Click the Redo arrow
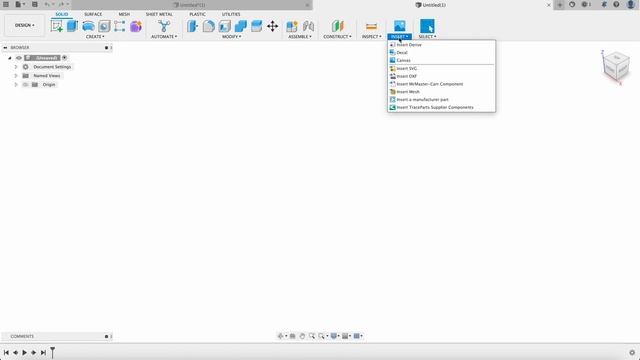The image size is (640, 360). (61, 4)
